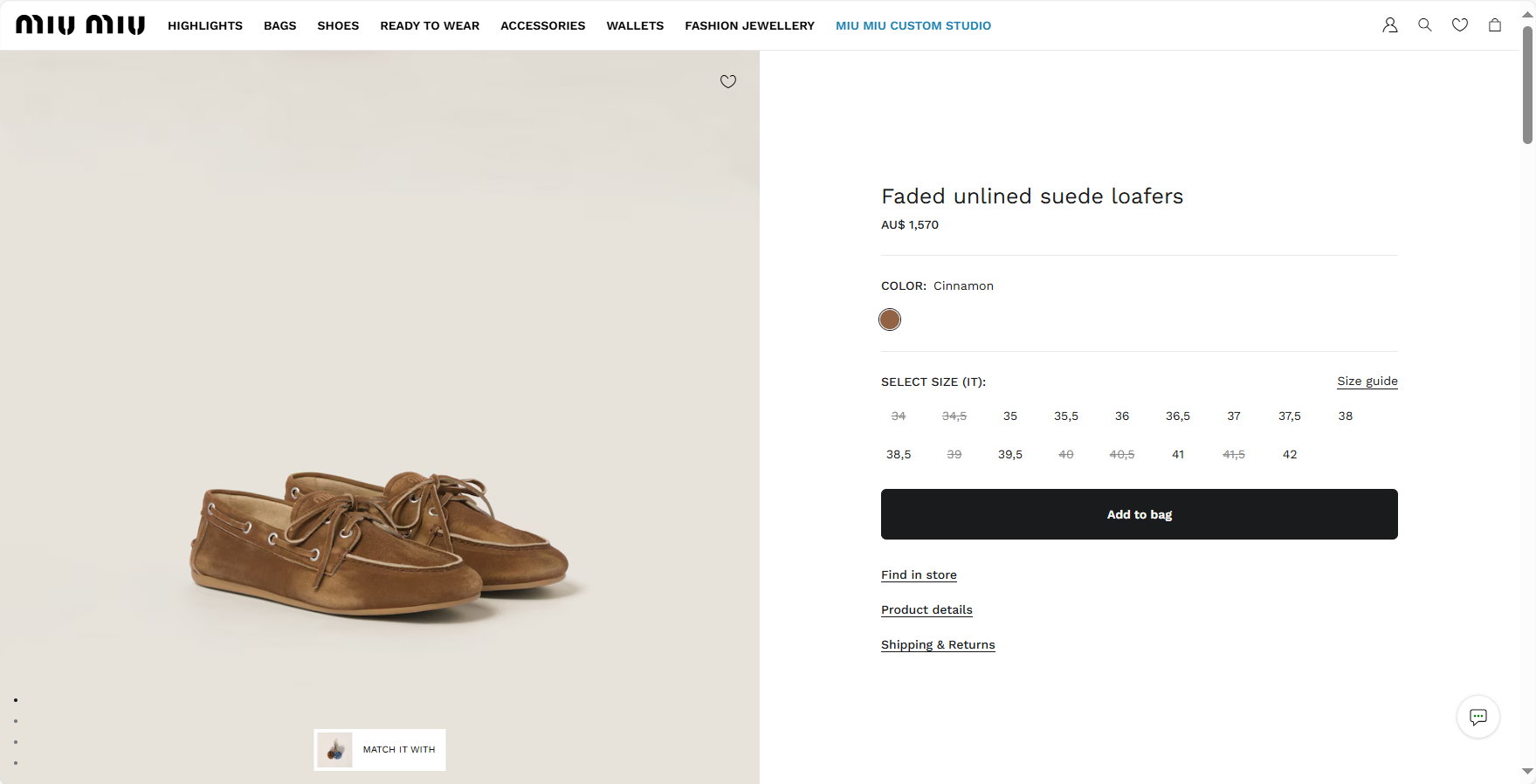1536x784 pixels.
Task: Open the shopping bag icon
Action: coord(1494,25)
